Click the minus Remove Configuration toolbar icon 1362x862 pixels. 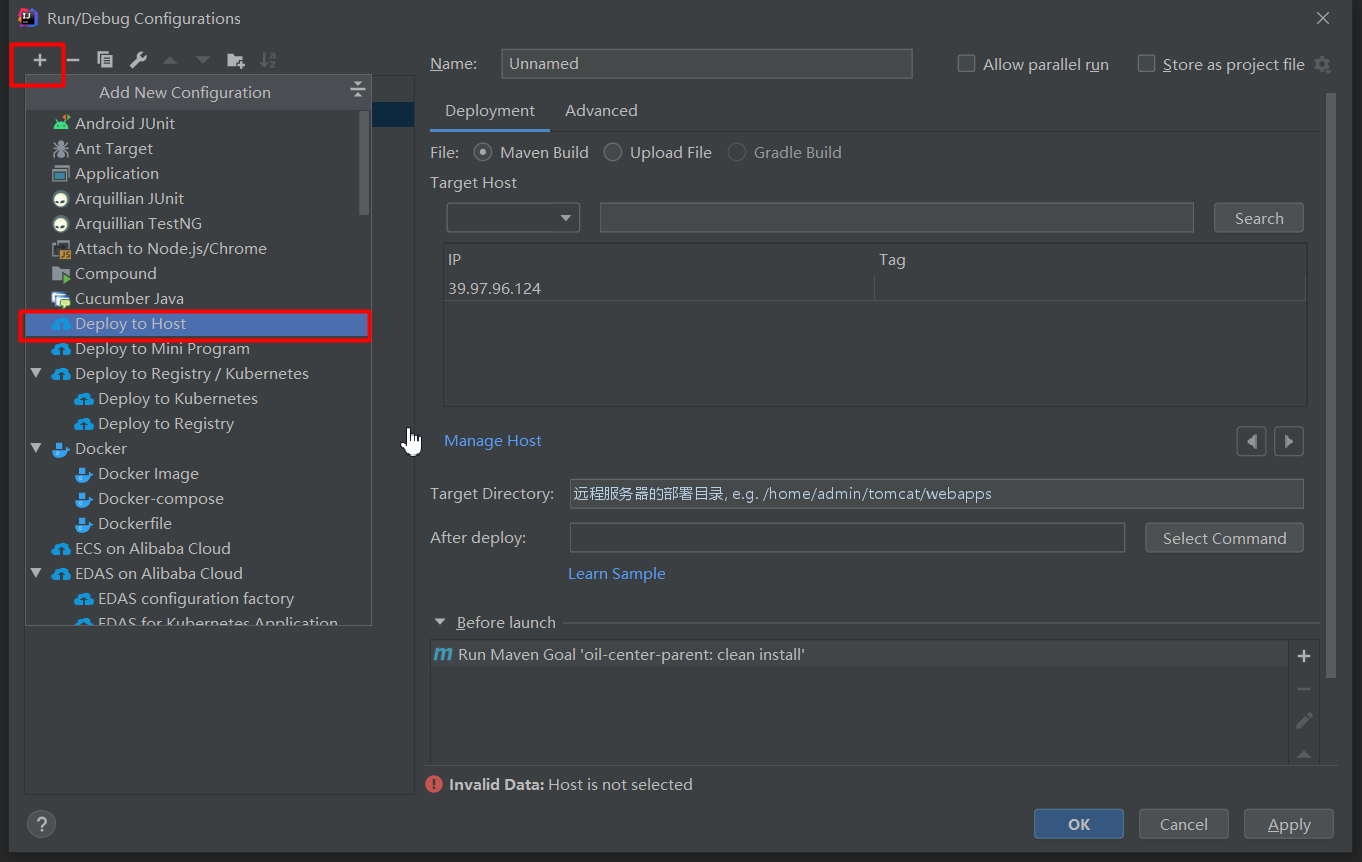(x=72, y=60)
